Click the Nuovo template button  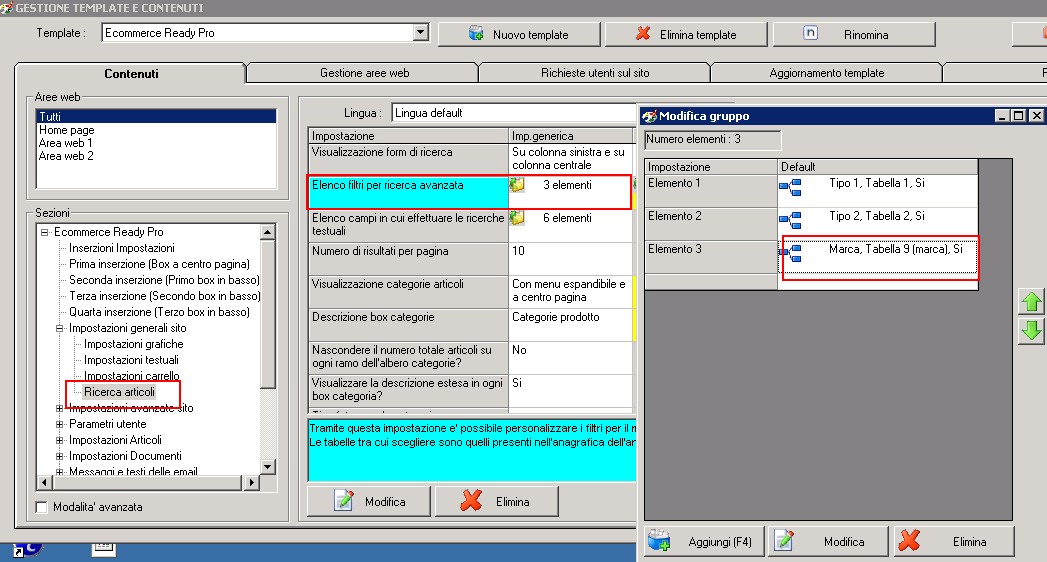point(519,34)
